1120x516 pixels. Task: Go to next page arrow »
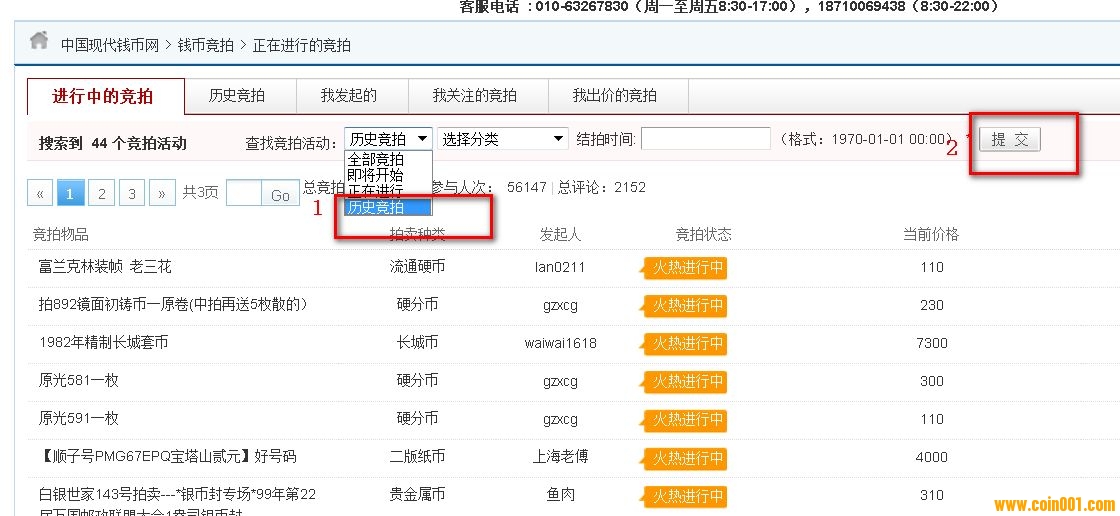coord(162,194)
